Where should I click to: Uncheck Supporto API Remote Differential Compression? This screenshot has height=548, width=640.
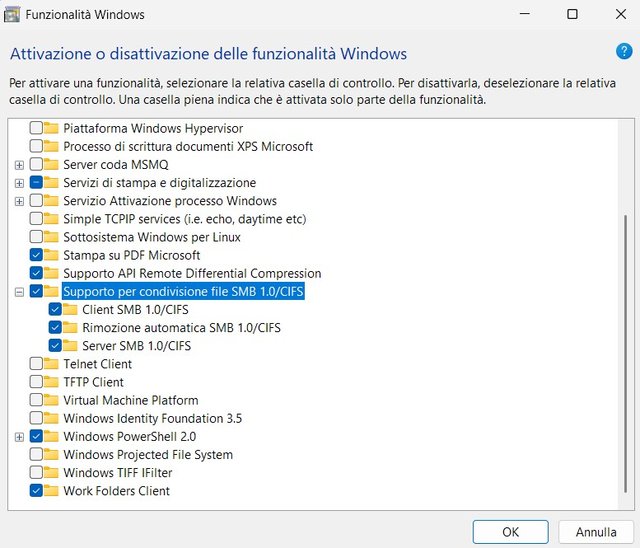36,273
